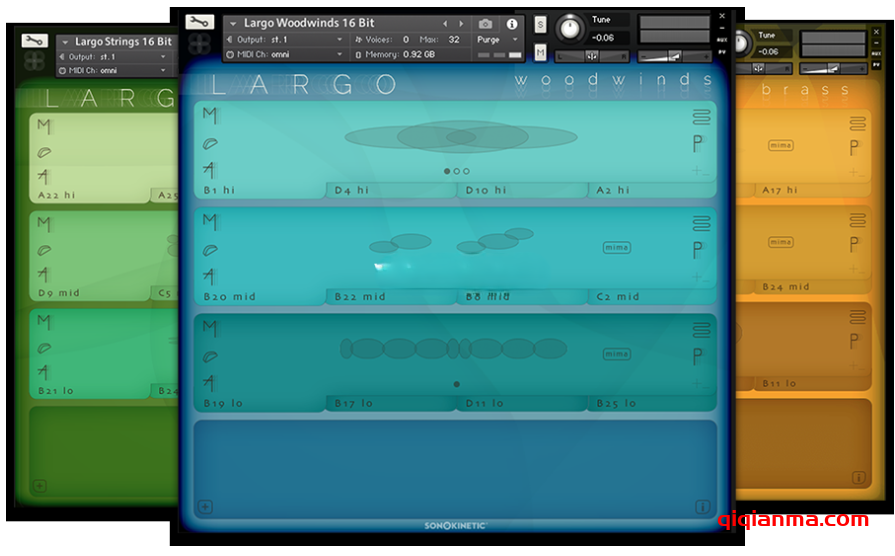Click the Tune knob

[570, 28]
